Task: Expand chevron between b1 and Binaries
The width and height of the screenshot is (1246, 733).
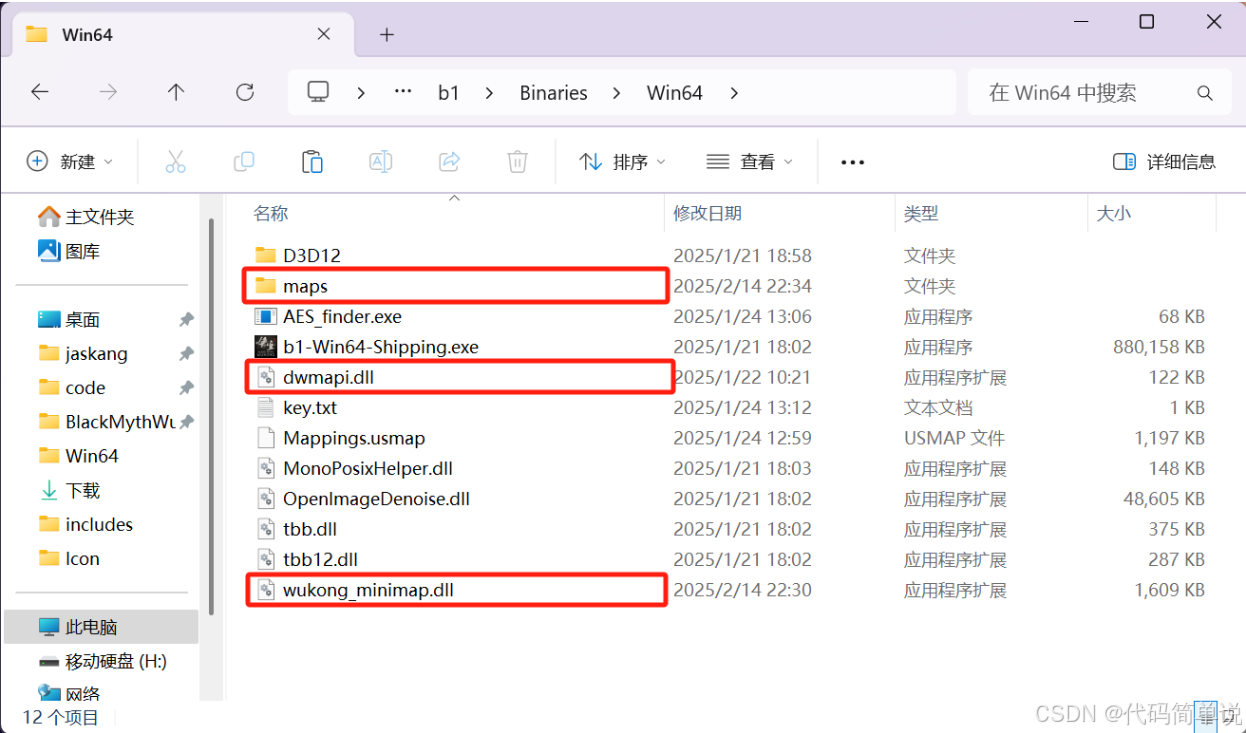Action: pyautogui.click(x=489, y=92)
